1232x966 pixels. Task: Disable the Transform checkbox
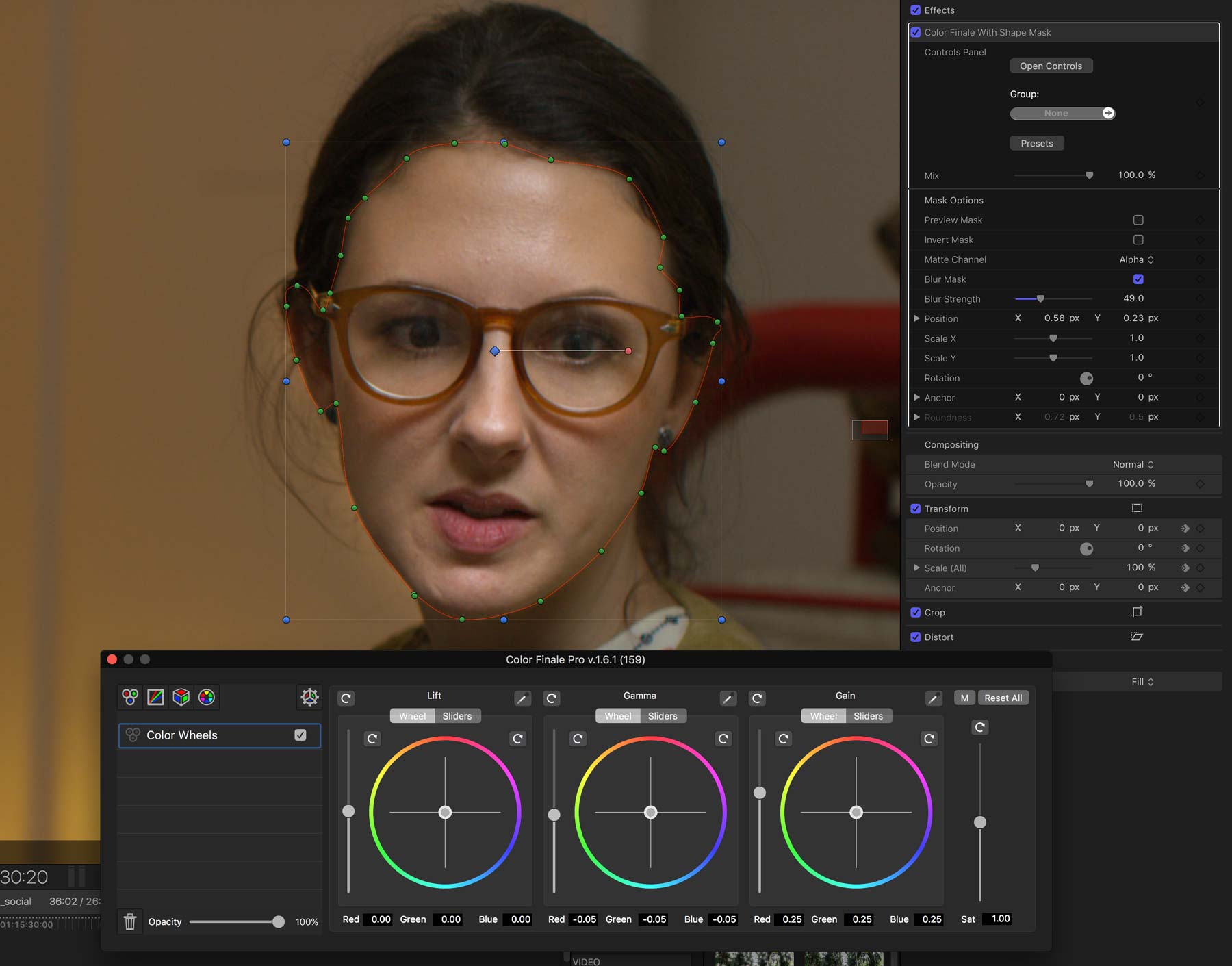(915, 509)
